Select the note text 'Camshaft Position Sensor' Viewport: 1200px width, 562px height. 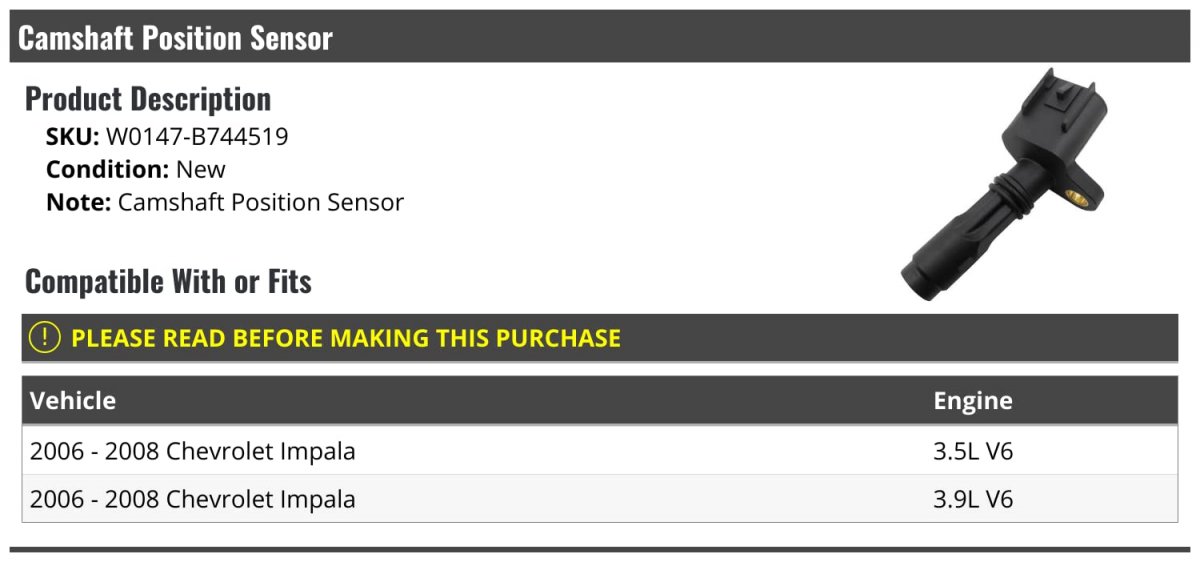pos(261,202)
